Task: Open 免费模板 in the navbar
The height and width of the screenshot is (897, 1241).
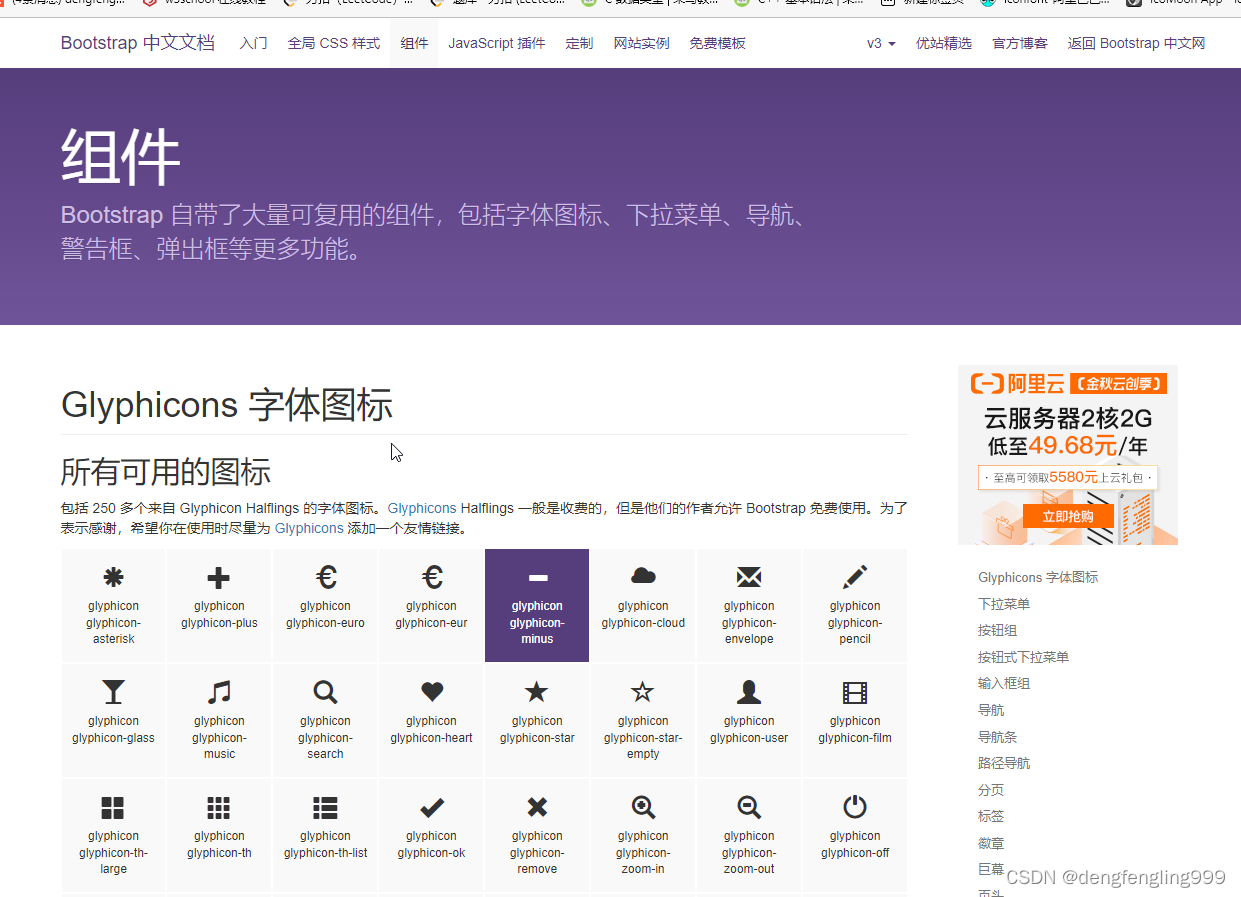Action: 717,43
